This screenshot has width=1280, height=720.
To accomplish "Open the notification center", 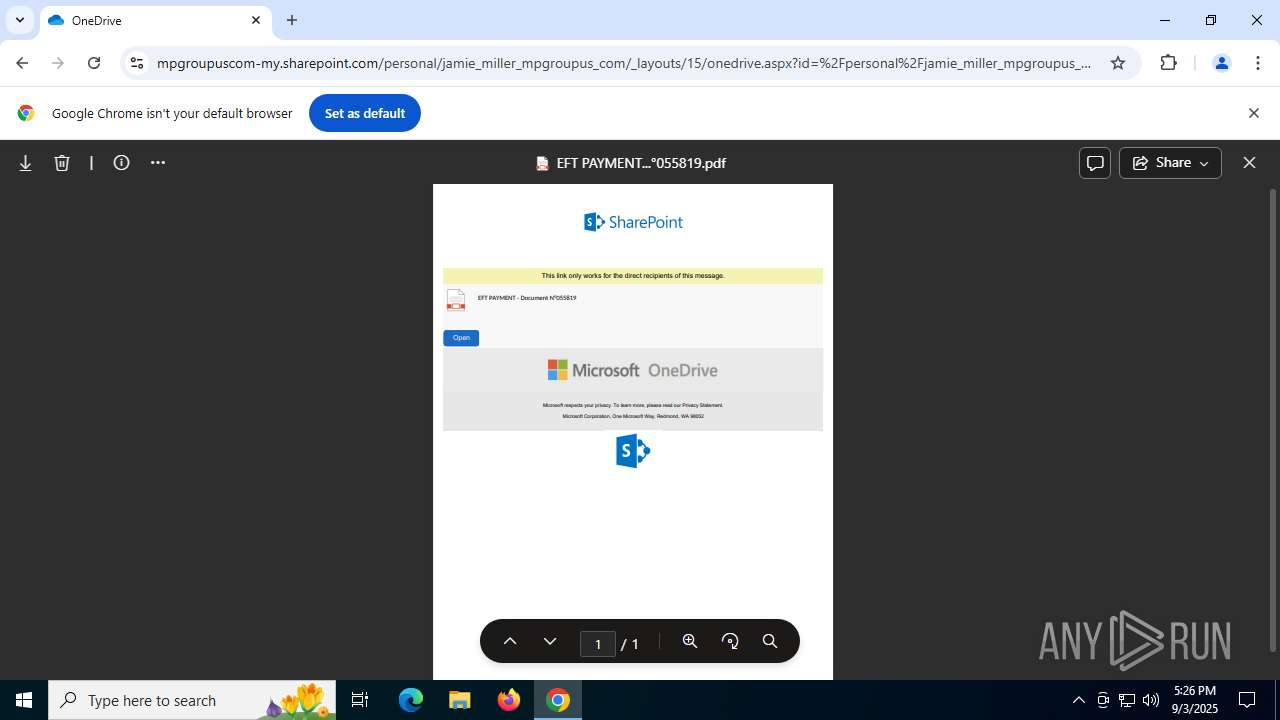I will 1247,700.
